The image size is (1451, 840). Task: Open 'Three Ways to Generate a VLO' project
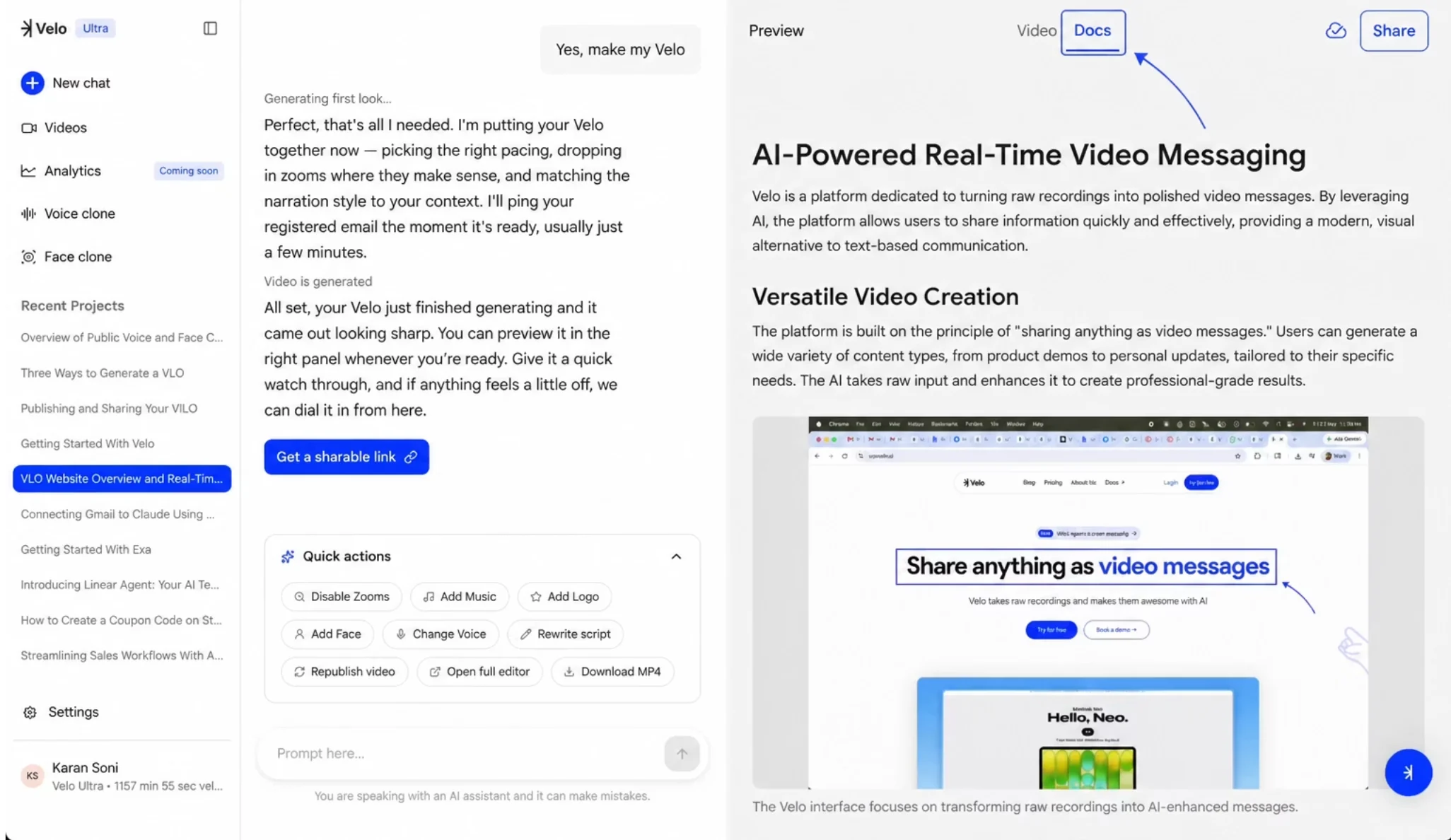103,373
